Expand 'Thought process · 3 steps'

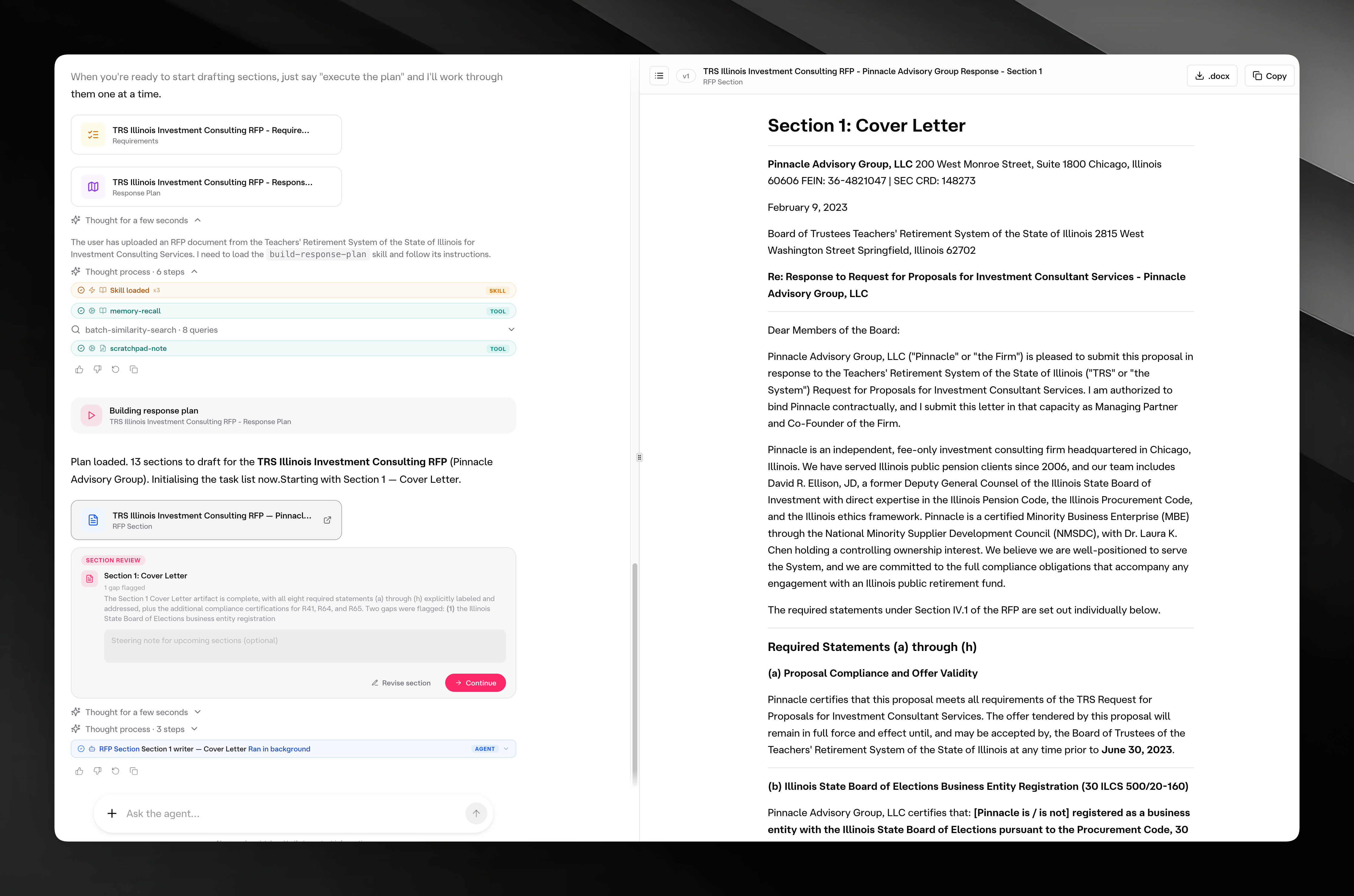pyautogui.click(x=194, y=730)
